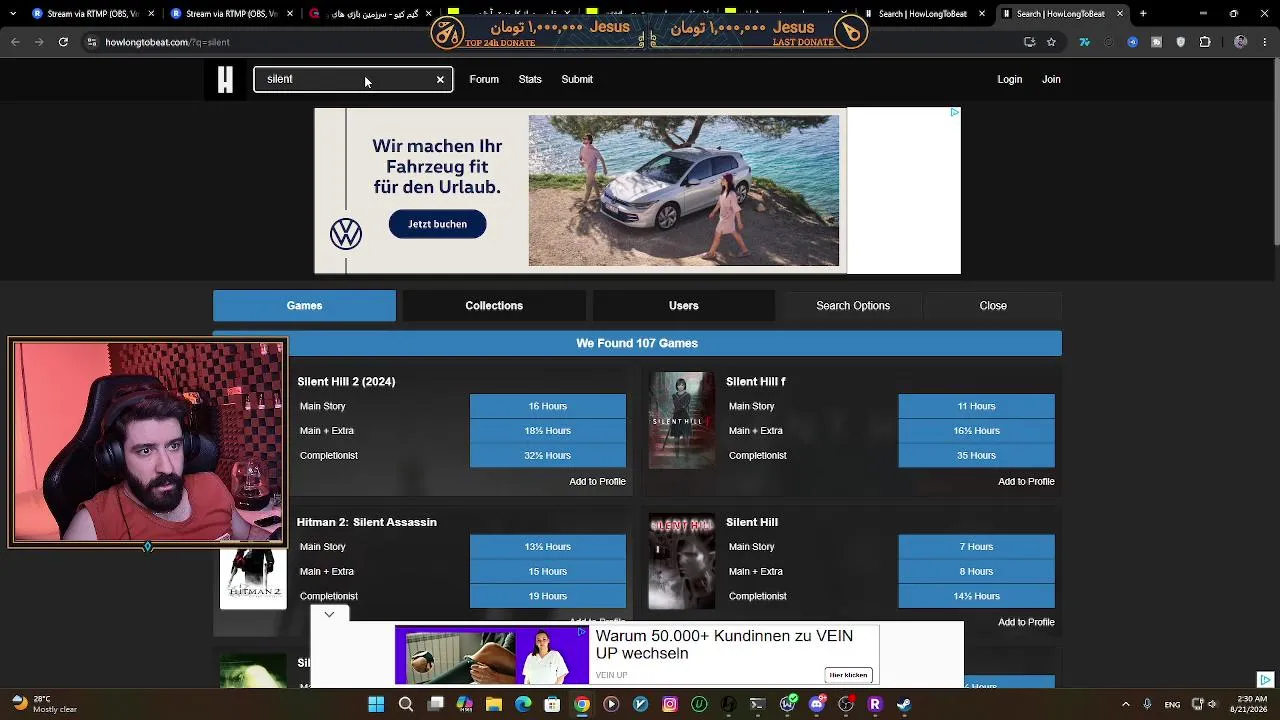Click Silent Hill Main Story '7 Hours'
Screen dimensions: 1280x720
pyautogui.click(x=976, y=547)
